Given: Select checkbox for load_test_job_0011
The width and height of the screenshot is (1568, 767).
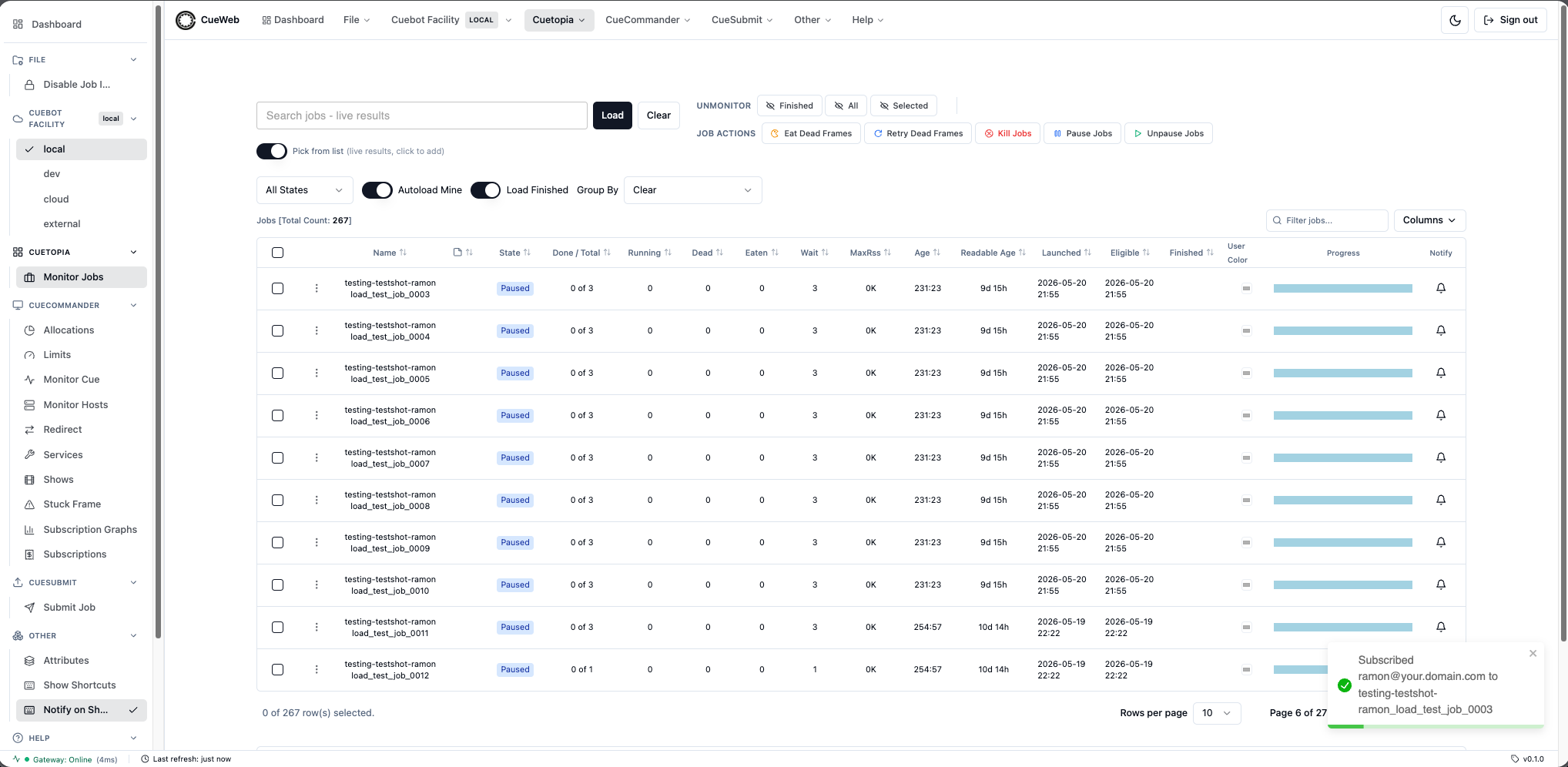Looking at the screenshot, I should 278,627.
